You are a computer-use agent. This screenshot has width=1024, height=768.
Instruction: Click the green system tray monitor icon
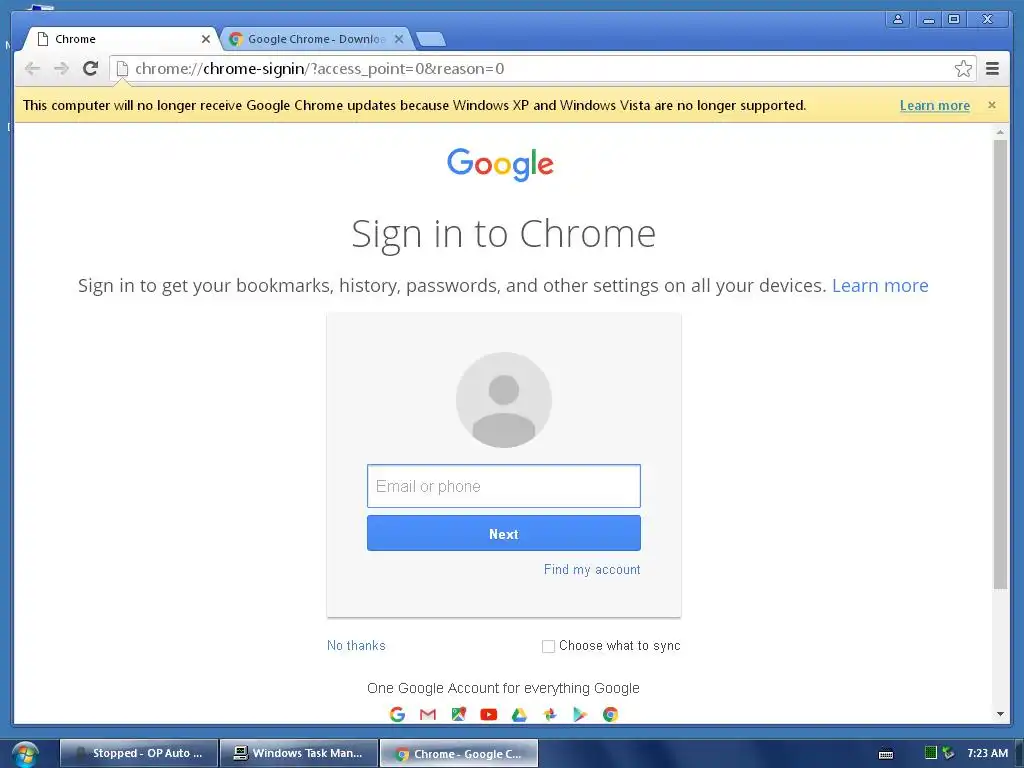(931, 753)
